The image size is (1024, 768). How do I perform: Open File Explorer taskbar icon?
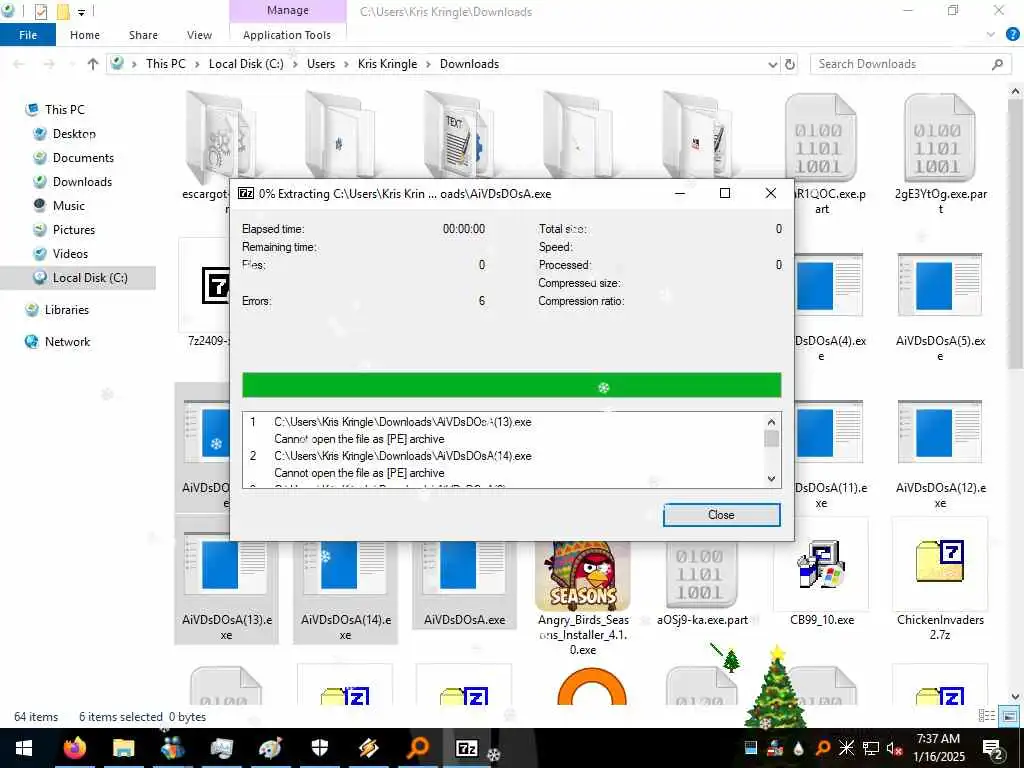point(123,748)
